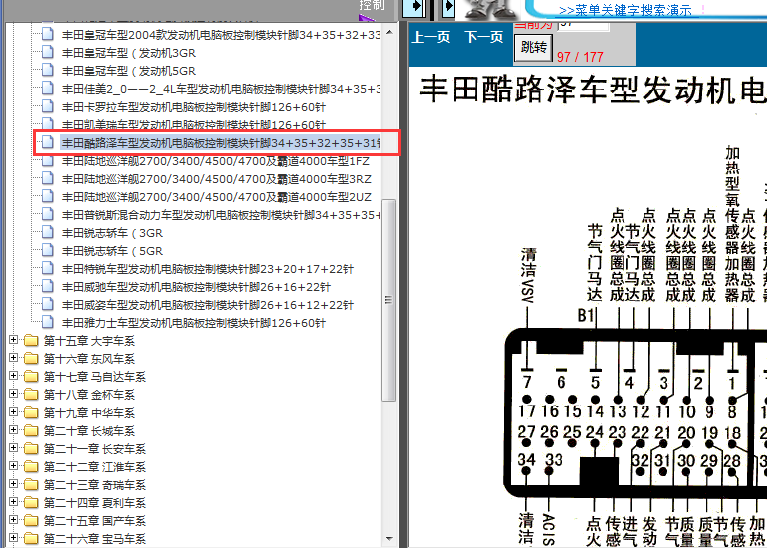
Task: Expand 第十五章 大宇车系 with its plus box
Action: tap(14, 340)
